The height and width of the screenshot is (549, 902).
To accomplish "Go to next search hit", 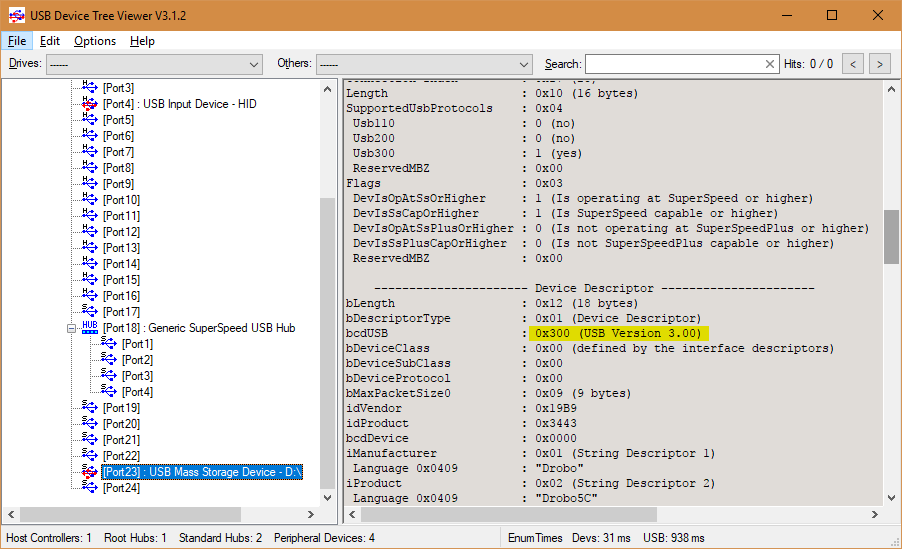I will tap(879, 64).
